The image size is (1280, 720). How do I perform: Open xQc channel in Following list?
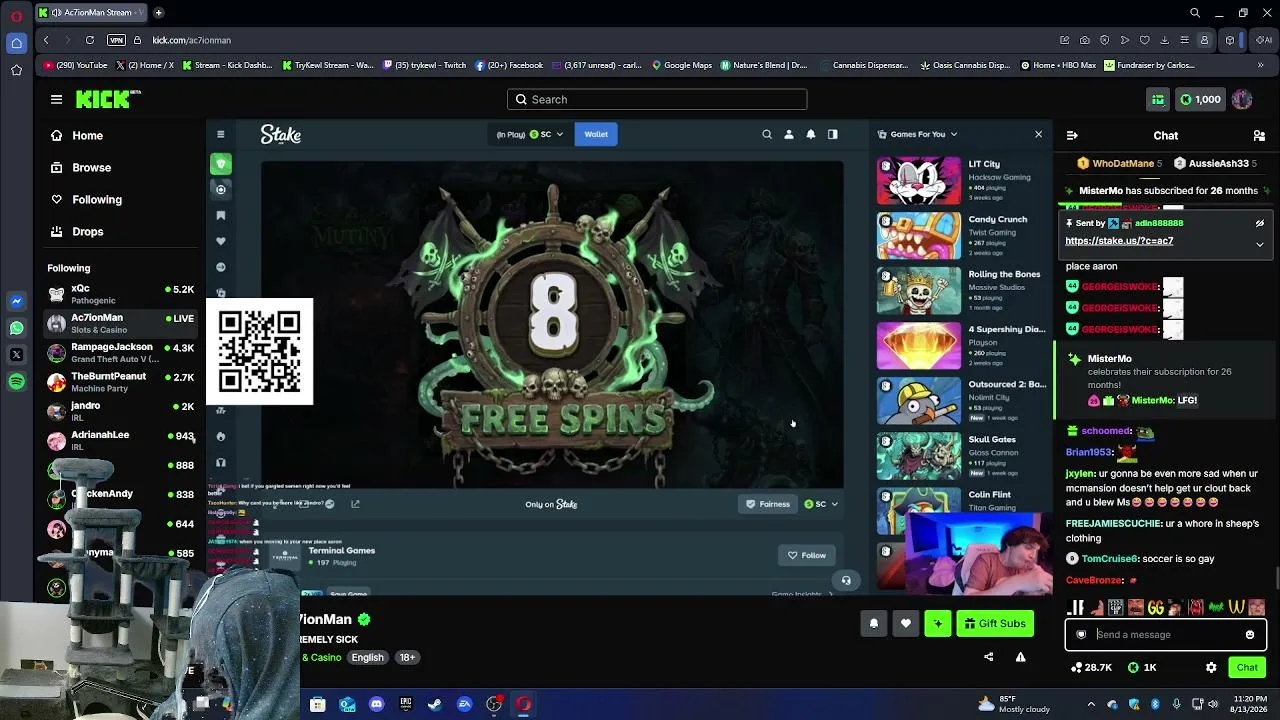(x=120, y=294)
